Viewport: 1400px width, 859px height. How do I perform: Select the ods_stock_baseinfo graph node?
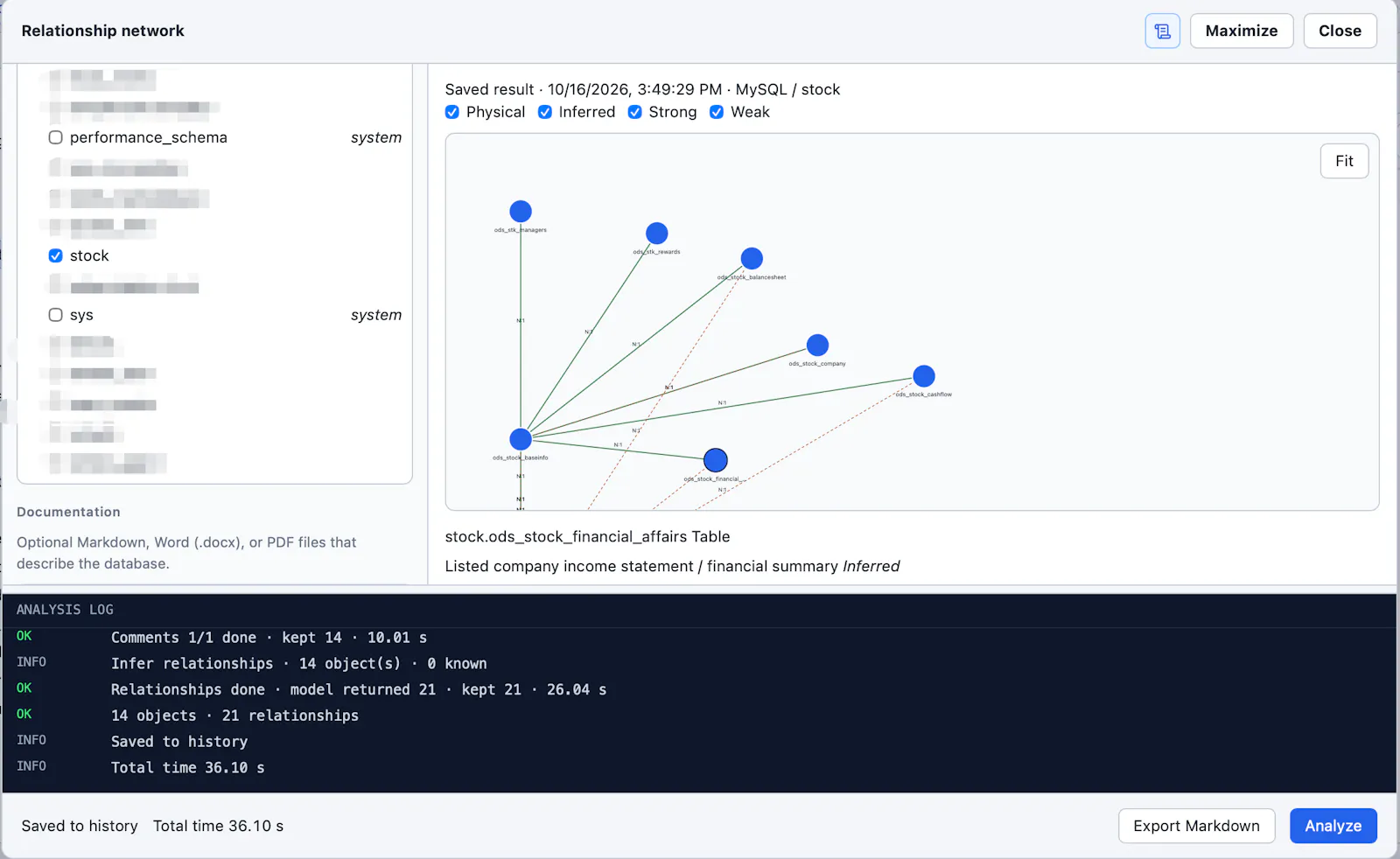(521, 438)
